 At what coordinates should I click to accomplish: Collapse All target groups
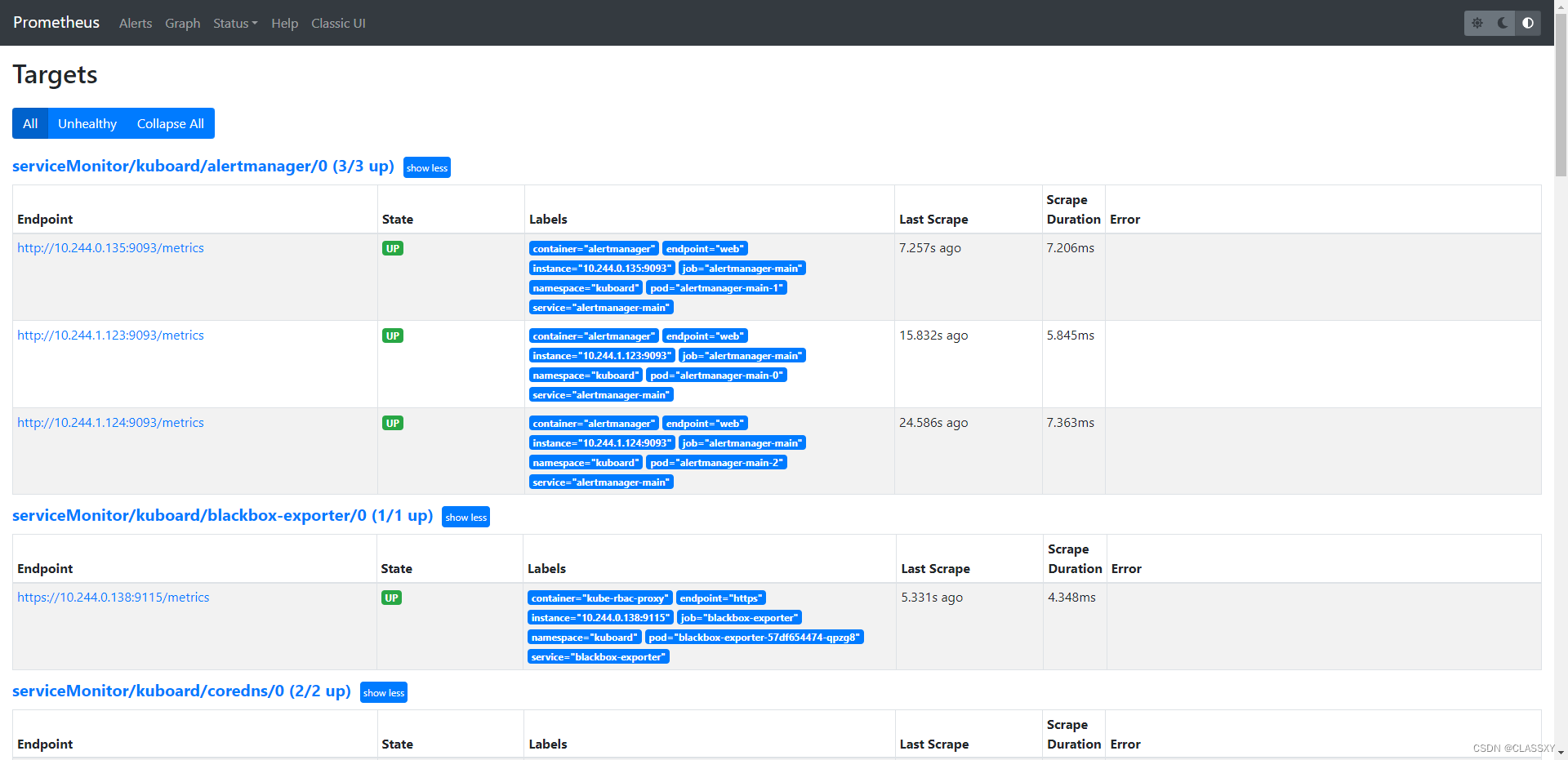tap(171, 123)
